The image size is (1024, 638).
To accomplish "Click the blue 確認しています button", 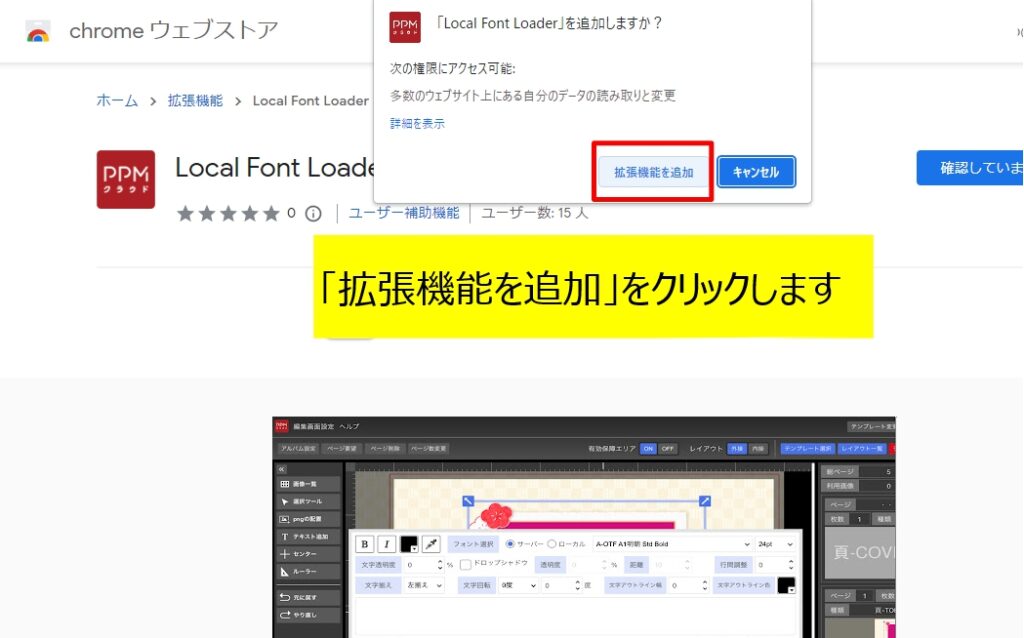I will 970,168.
